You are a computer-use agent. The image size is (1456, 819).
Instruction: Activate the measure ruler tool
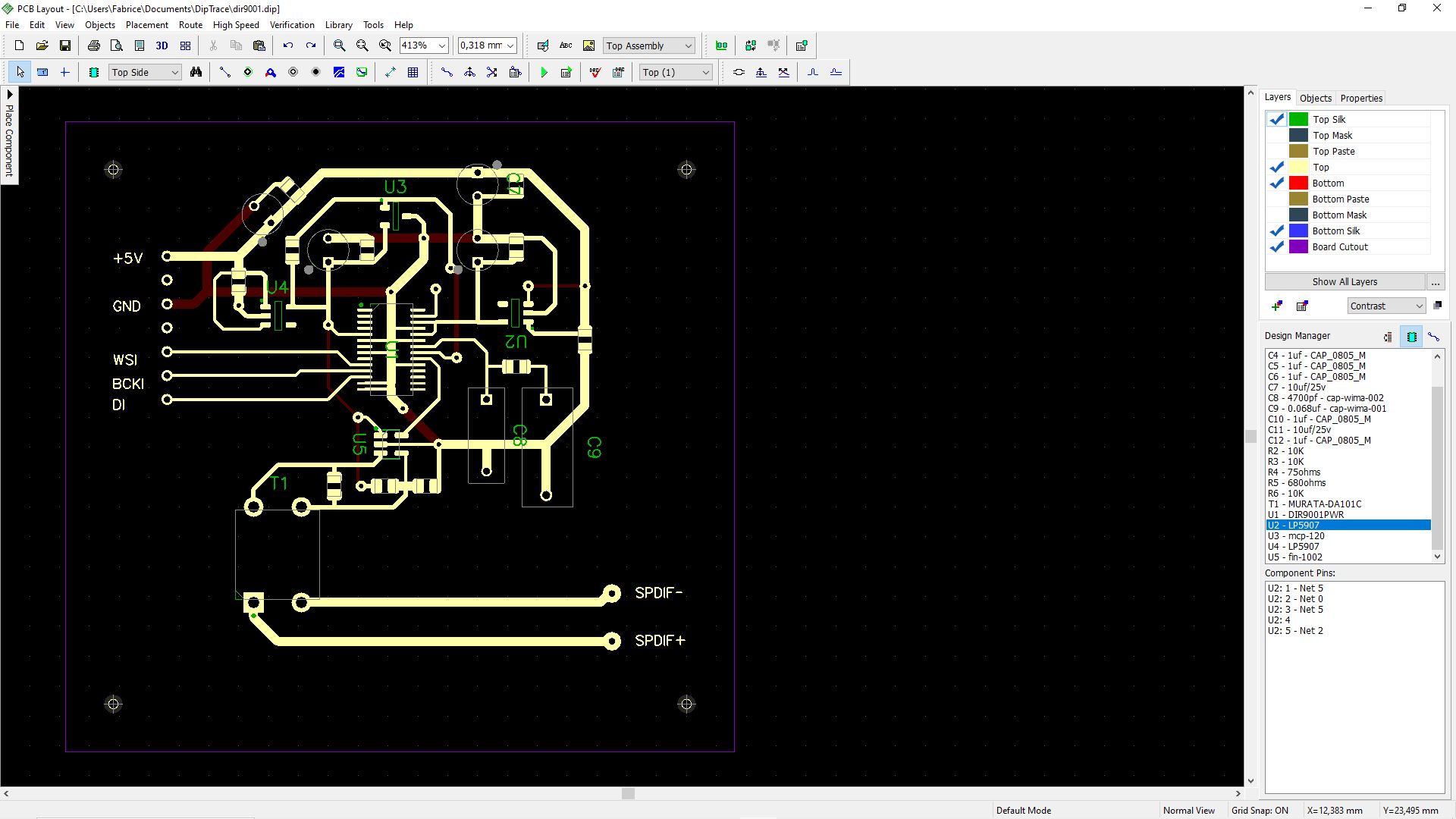pos(42,72)
